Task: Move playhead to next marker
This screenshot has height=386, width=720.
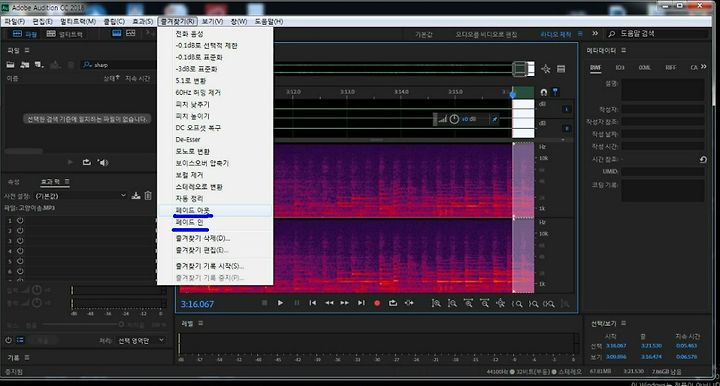Action: (361, 303)
